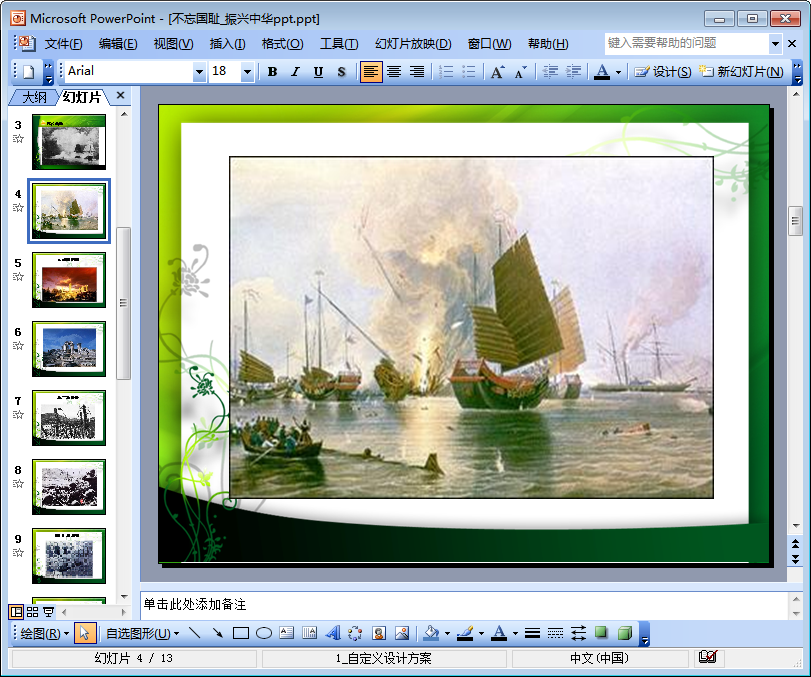The width and height of the screenshot is (811, 677).
Task: Click New Slide (新幻灯片) button
Action: click(741, 72)
